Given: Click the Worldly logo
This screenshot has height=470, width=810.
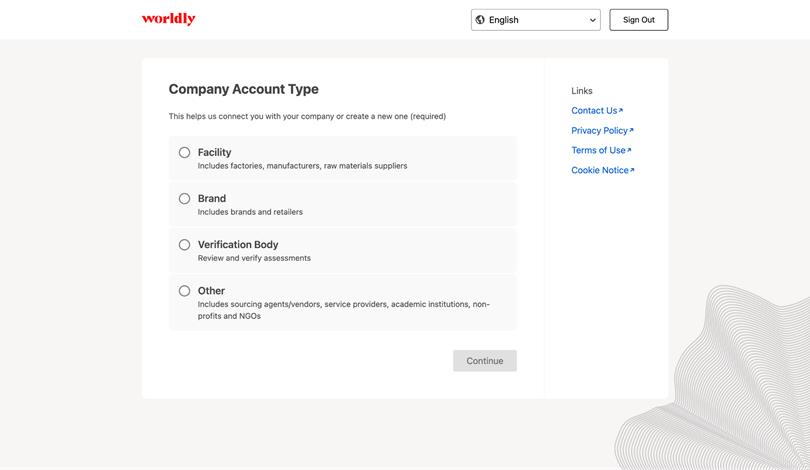Looking at the screenshot, I should click(x=168, y=19).
